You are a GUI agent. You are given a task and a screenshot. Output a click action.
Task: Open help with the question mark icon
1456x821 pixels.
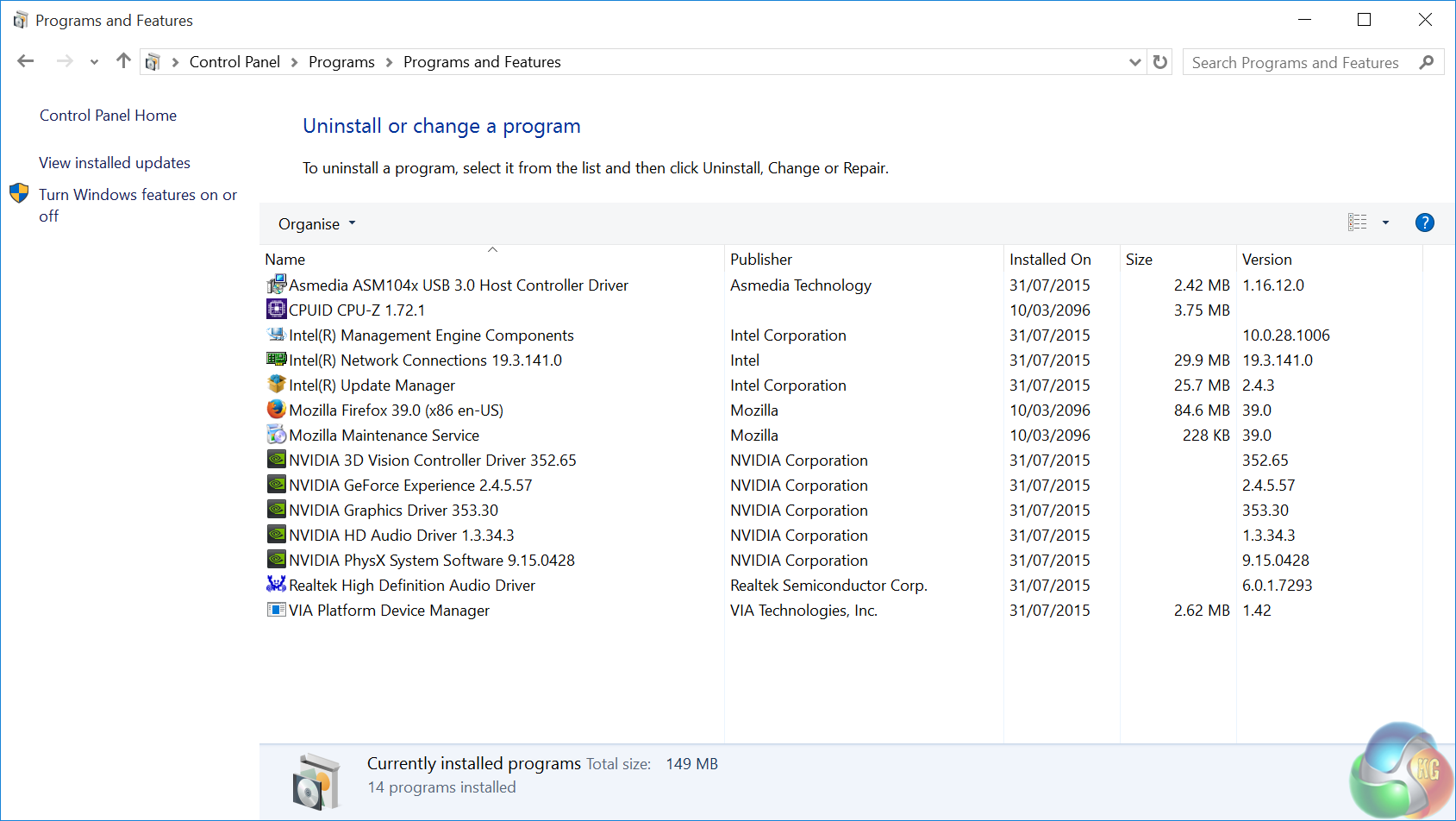click(x=1424, y=223)
